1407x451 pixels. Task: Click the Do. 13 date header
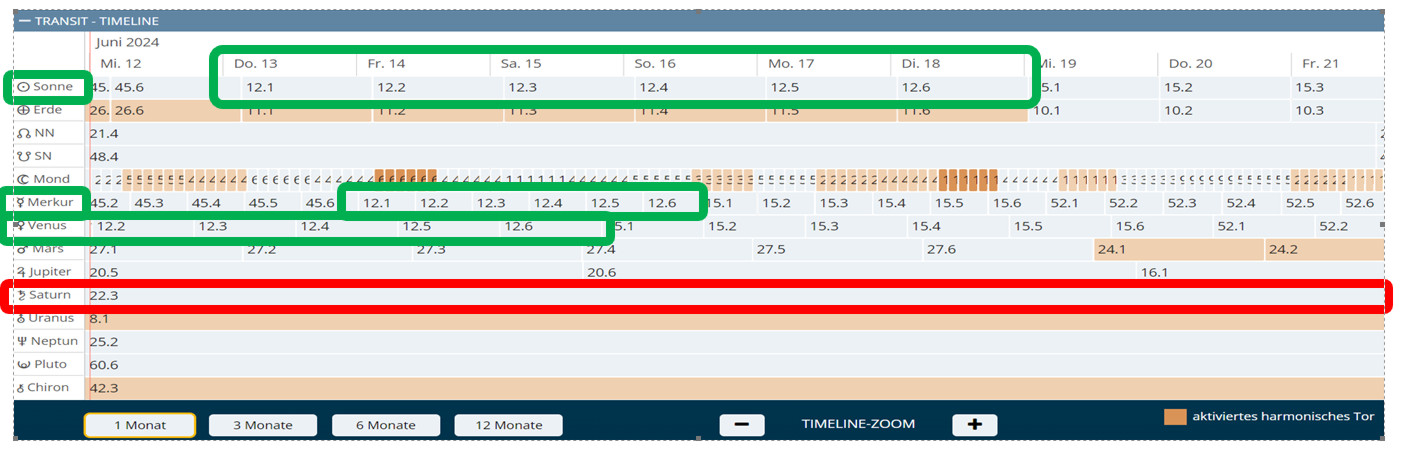tap(255, 64)
